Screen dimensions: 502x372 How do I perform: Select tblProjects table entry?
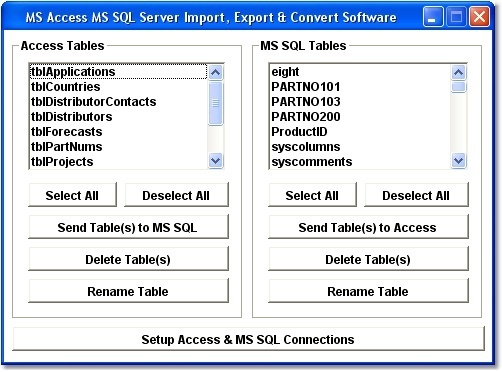click(118, 162)
